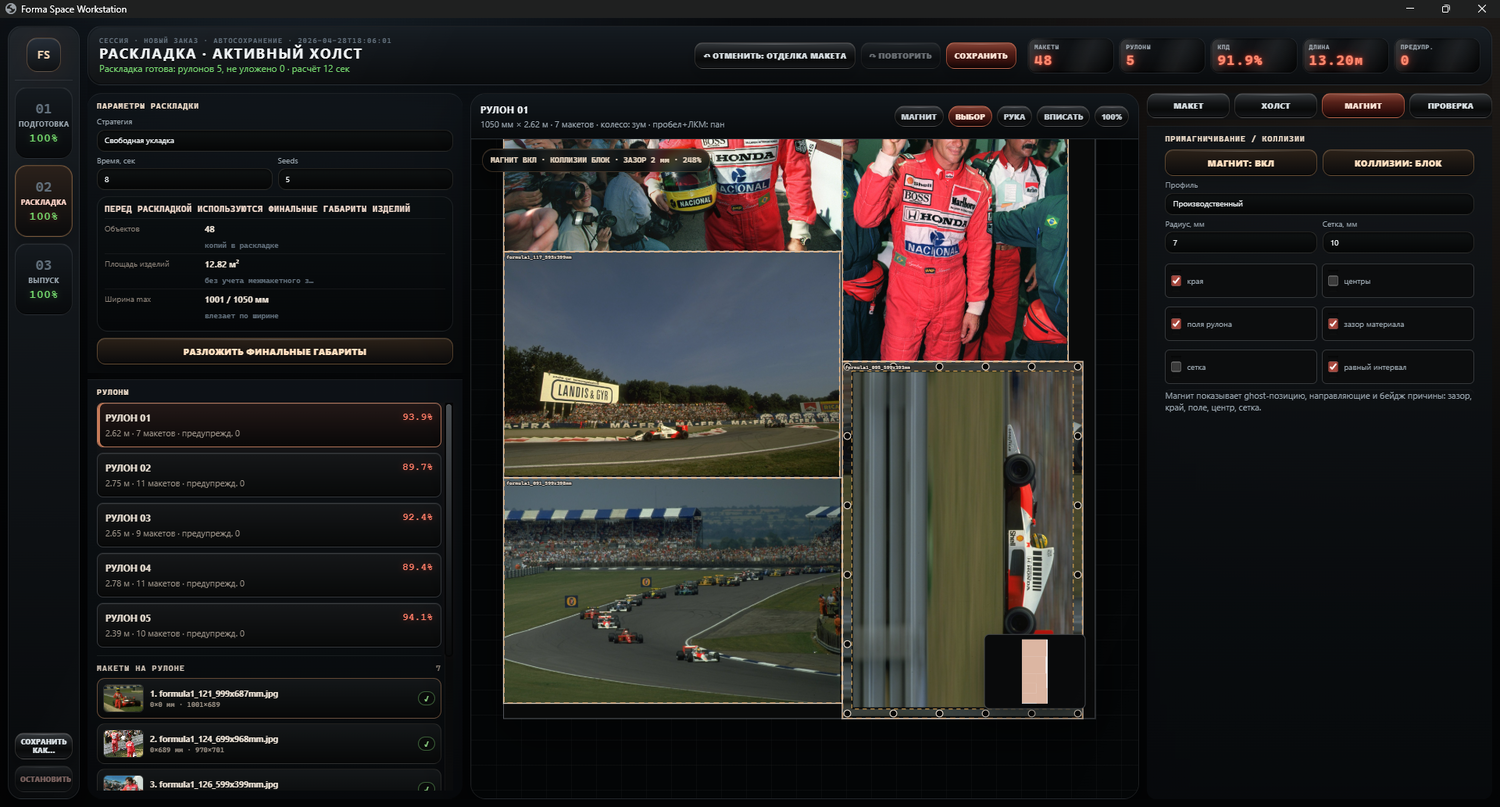Reset zoom with the 100% button
The width and height of the screenshot is (1500, 807).
click(1110, 117)
